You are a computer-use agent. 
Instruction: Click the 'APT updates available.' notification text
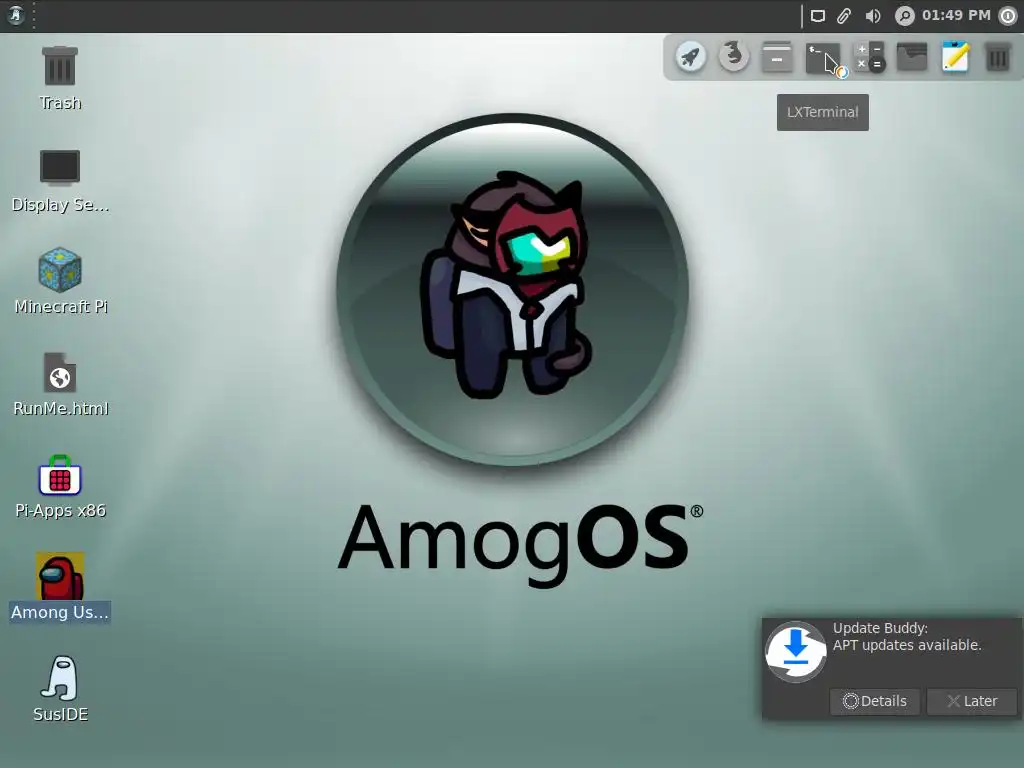click(x=906, y=645)
